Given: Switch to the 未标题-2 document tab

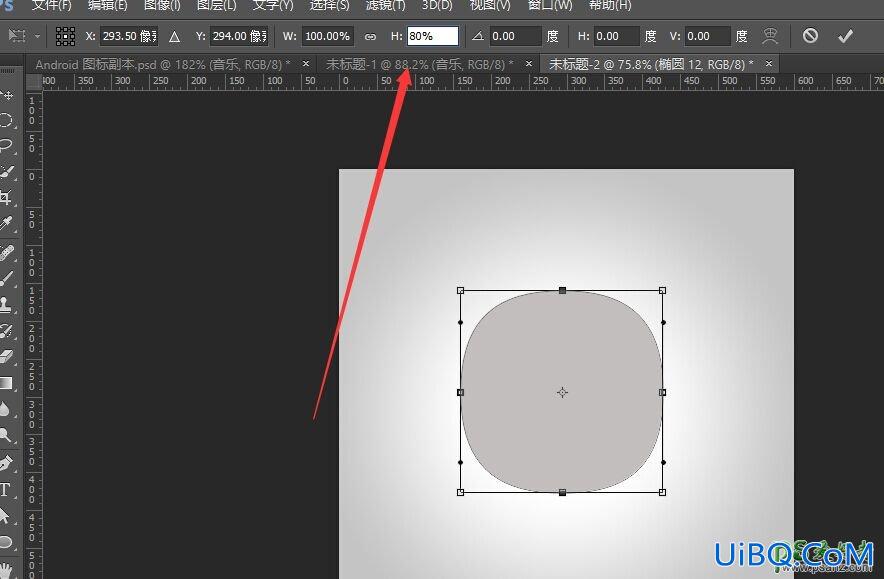Looking at the screenshot, I should tap(651, 64).
